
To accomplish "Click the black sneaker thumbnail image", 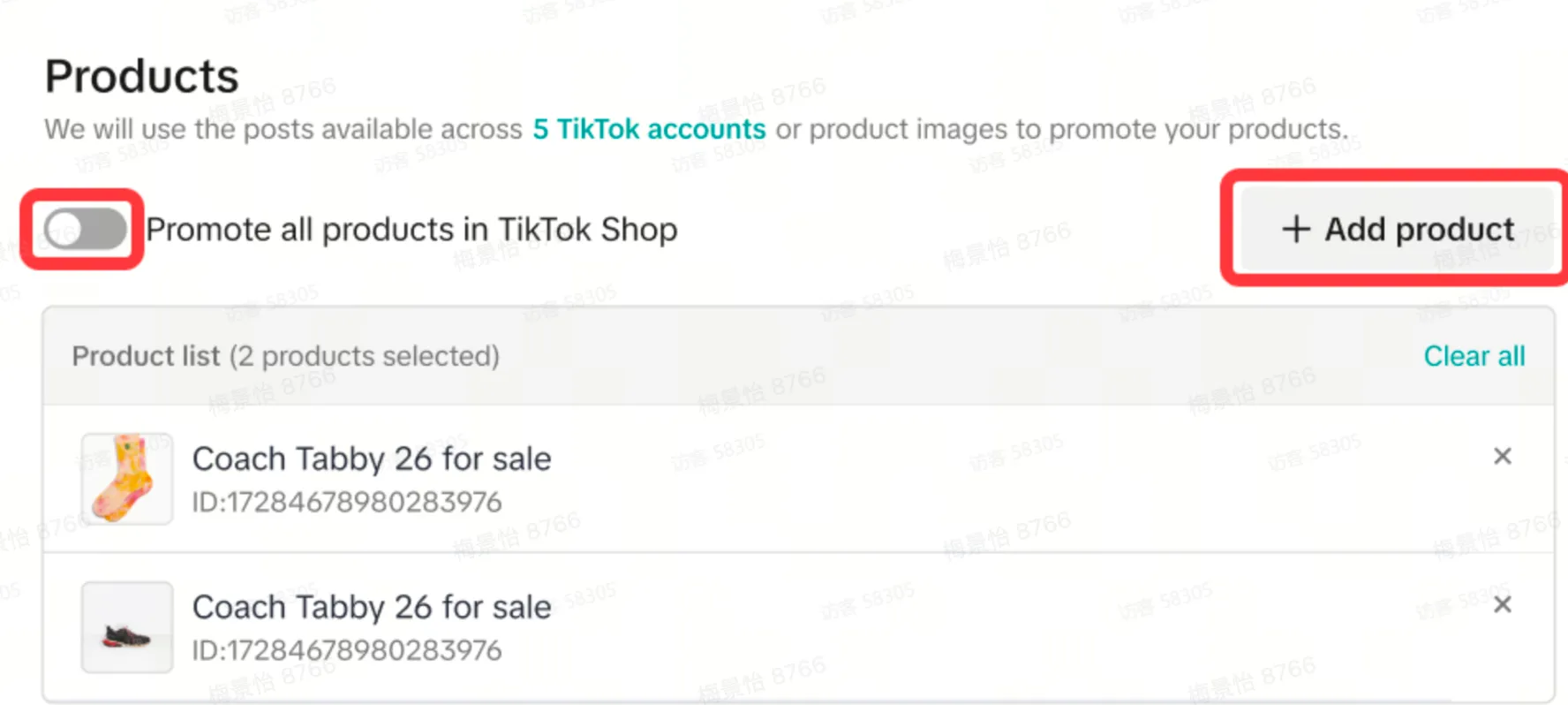I will click(126, 626).
